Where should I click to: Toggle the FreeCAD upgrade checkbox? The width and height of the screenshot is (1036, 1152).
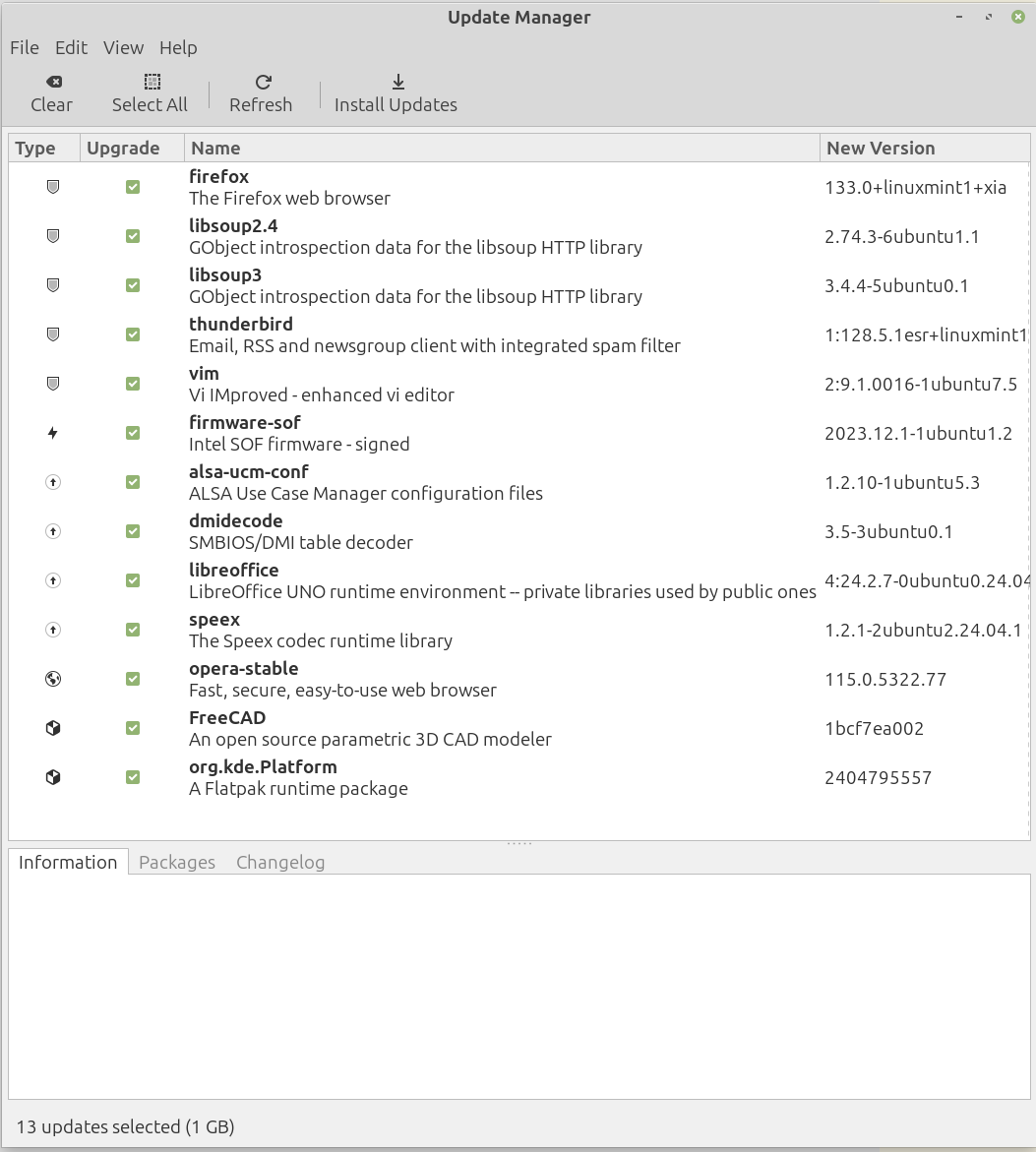tap(132, 728)
